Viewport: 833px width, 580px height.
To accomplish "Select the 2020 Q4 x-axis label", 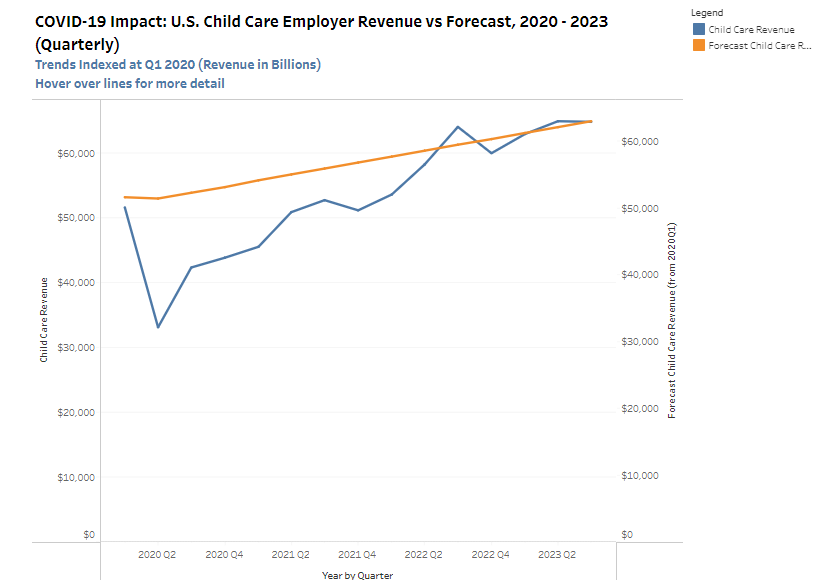I will (x=224, y=553).
